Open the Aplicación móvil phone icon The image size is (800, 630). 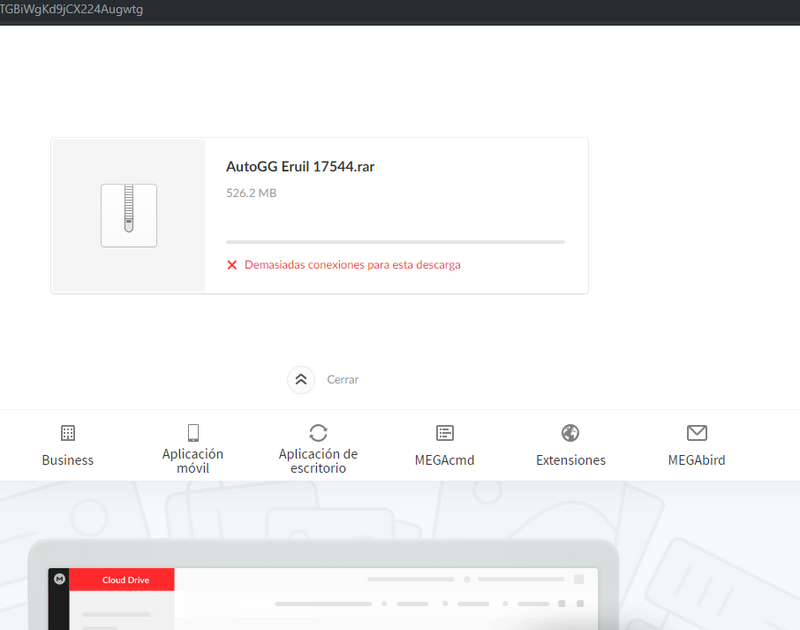point(193,433)
